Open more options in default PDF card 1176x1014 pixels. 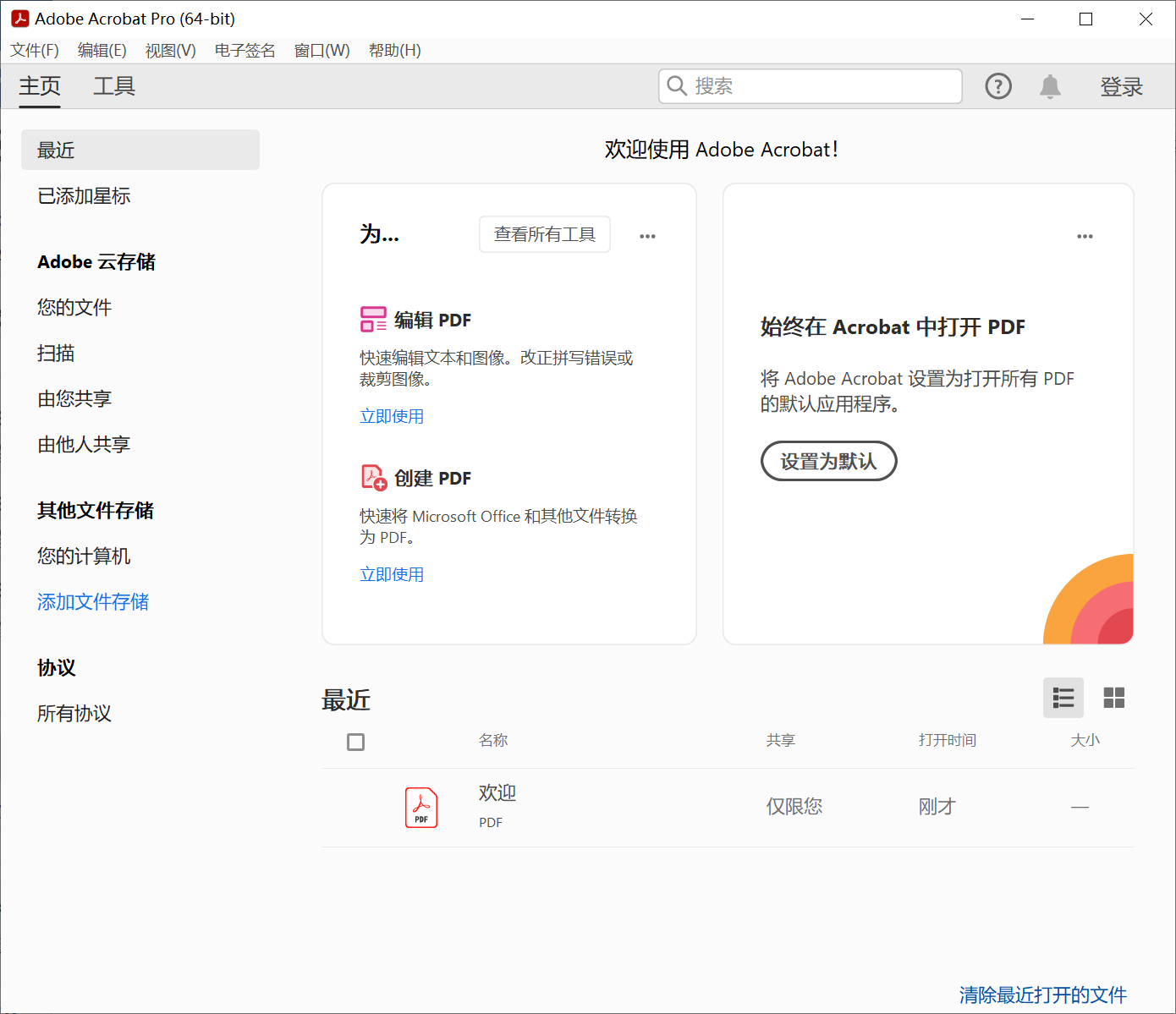(x=1085, y=236)
